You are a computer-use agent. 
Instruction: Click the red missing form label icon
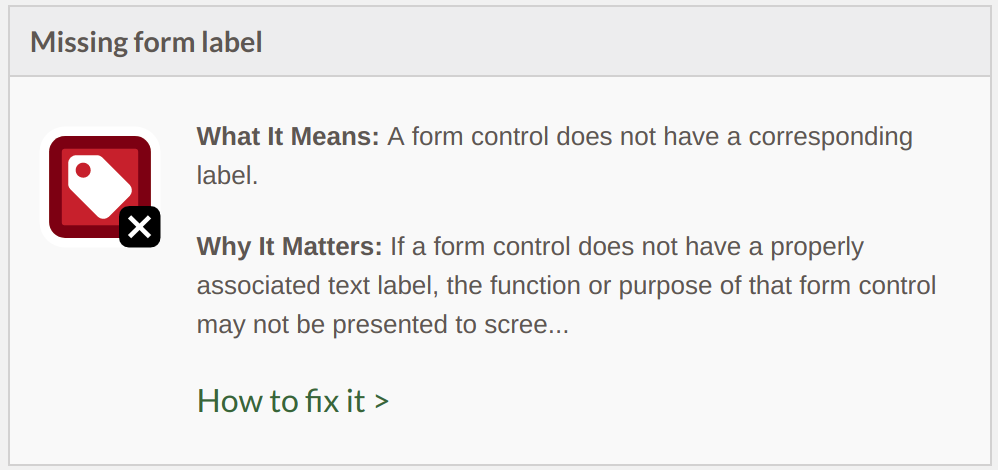[x=100, y=187]
